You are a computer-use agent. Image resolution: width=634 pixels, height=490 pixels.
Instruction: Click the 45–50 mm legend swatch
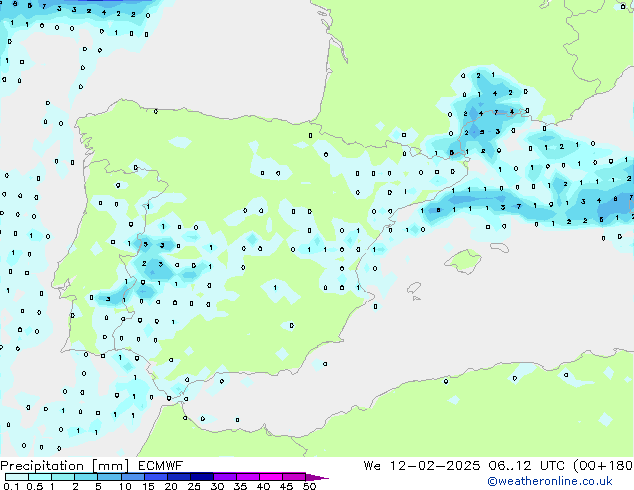coord(294,477)
